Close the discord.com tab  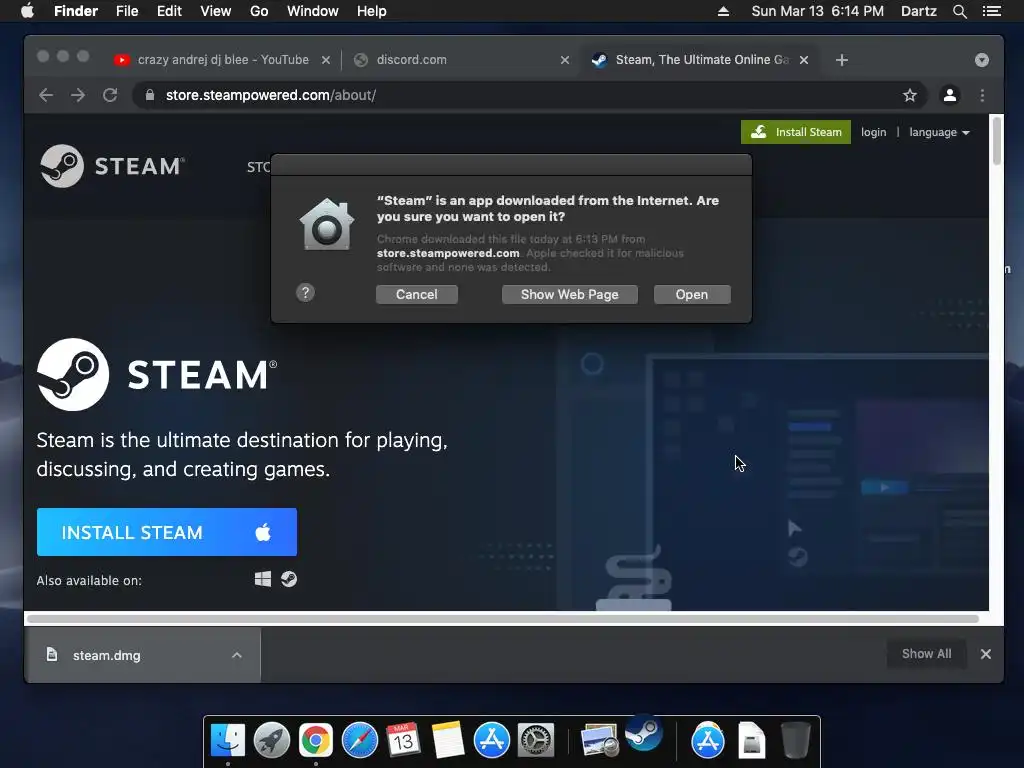[x=565, y=60]
